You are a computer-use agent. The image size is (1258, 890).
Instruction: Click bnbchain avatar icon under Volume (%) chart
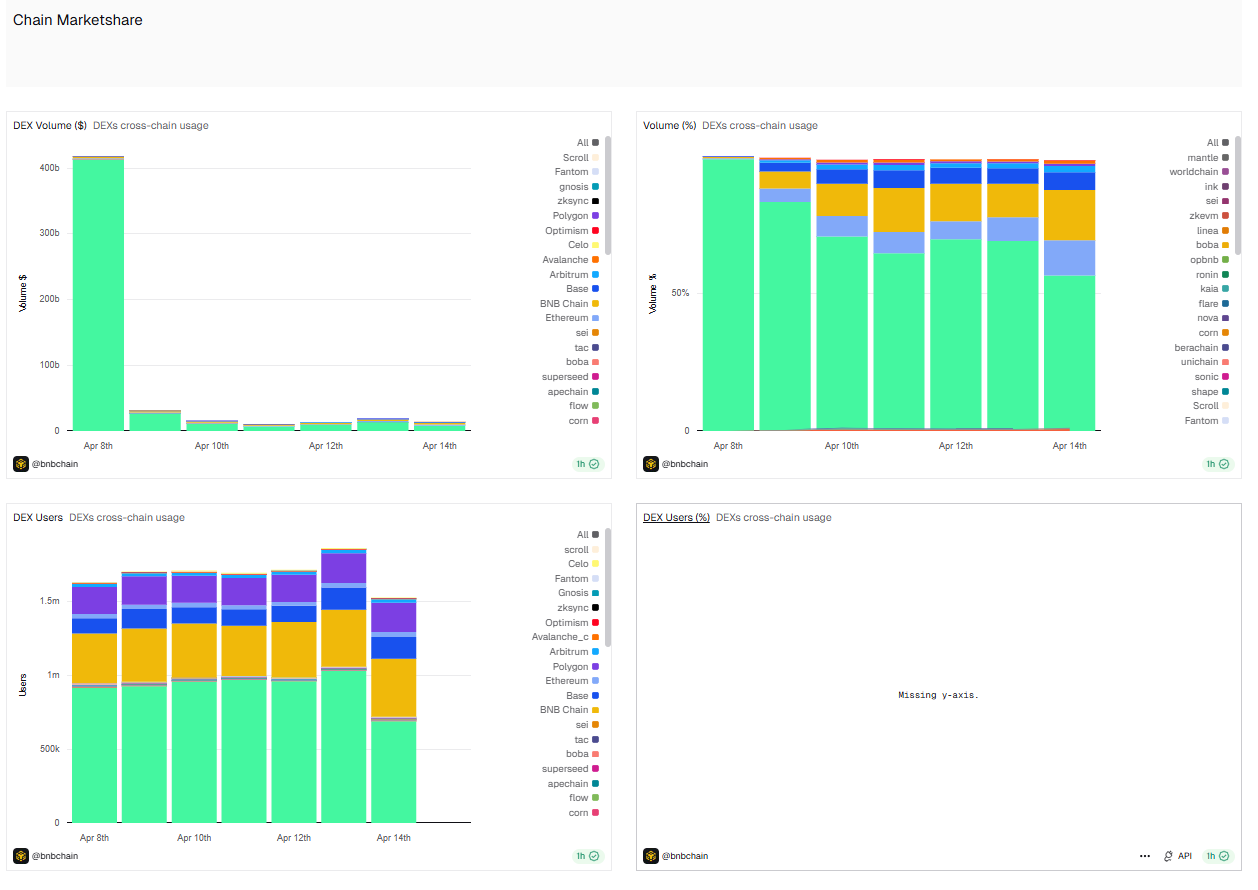[651, 464]
